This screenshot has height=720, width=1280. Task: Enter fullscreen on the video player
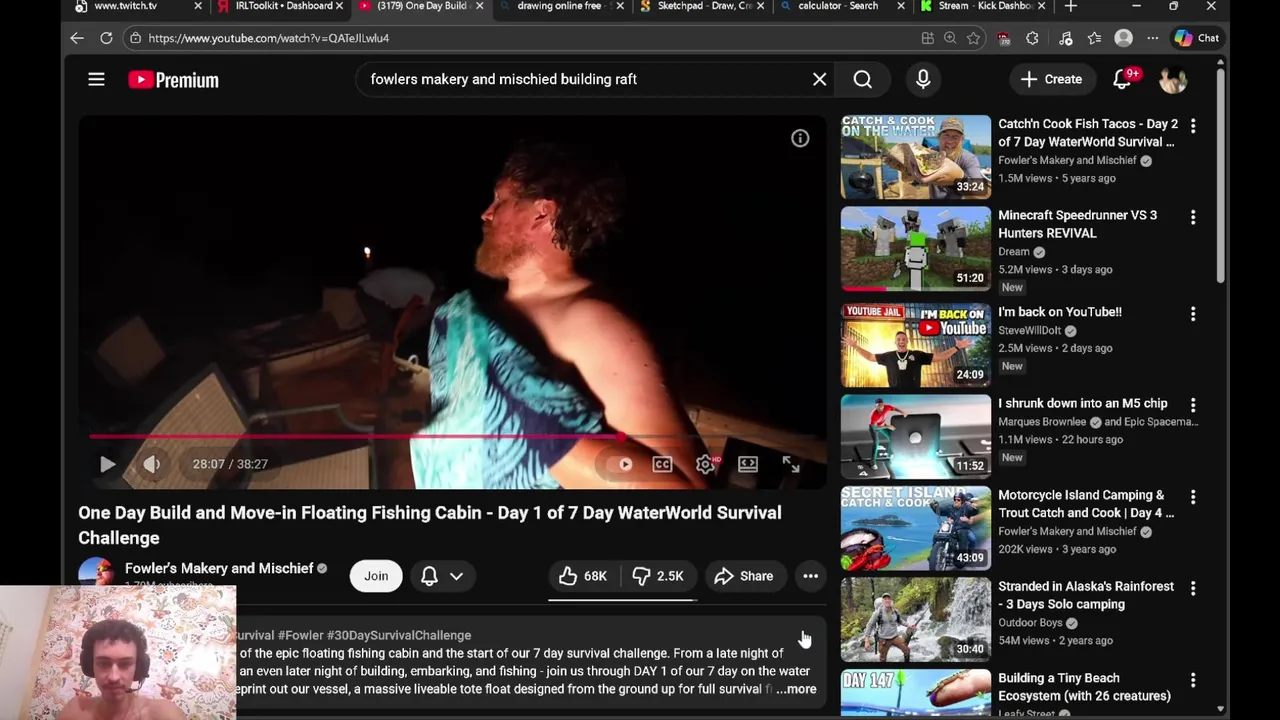[x=791, y=464]
